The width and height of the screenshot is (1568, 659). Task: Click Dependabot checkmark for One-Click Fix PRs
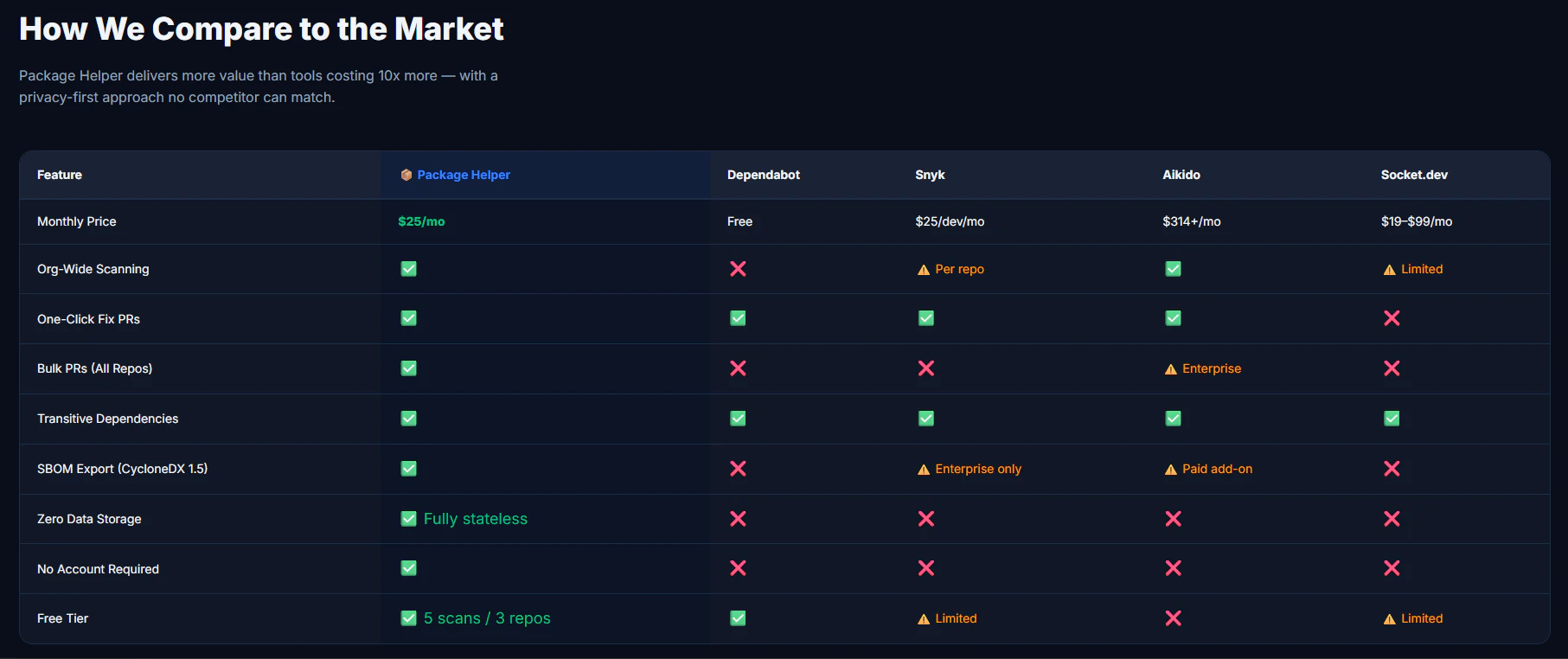point(738,318)
